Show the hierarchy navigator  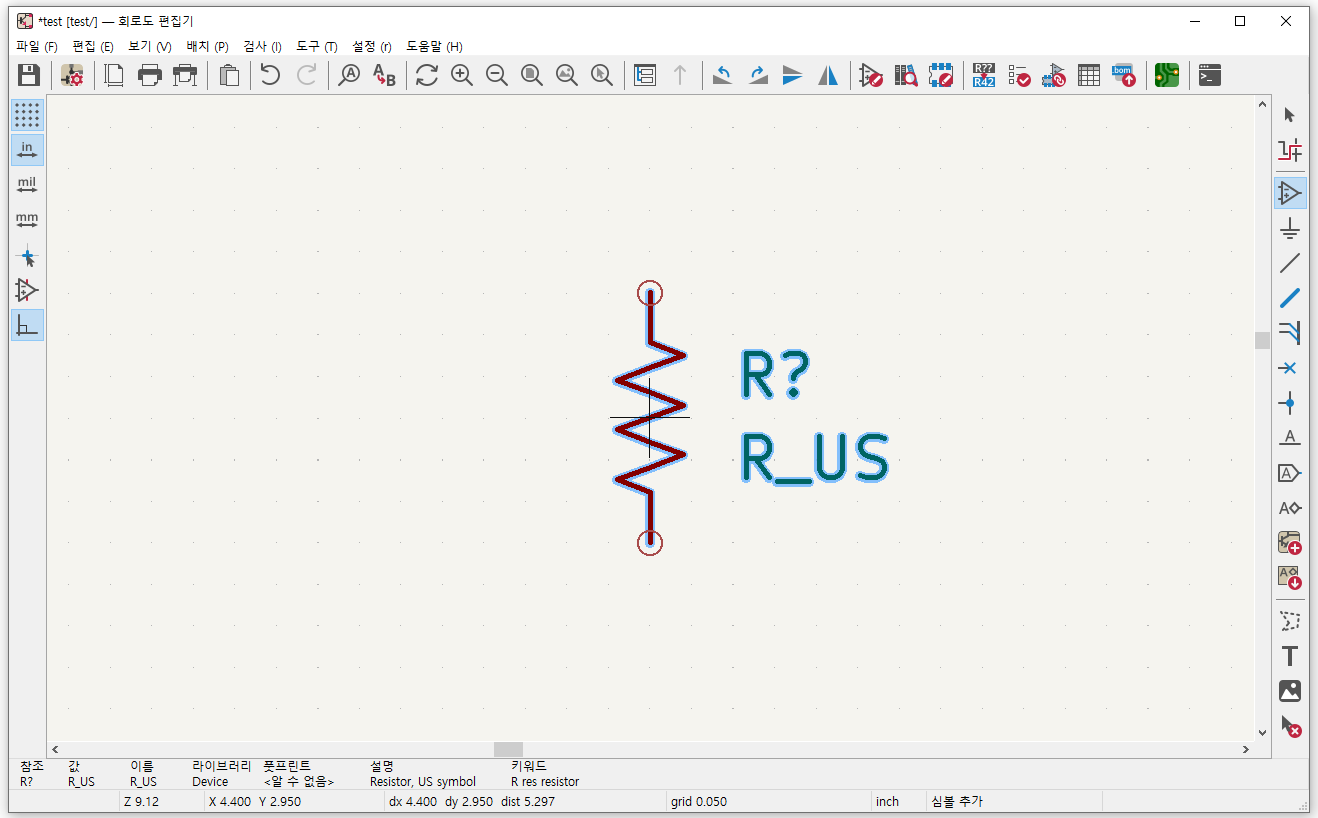[x=645, y=75]
